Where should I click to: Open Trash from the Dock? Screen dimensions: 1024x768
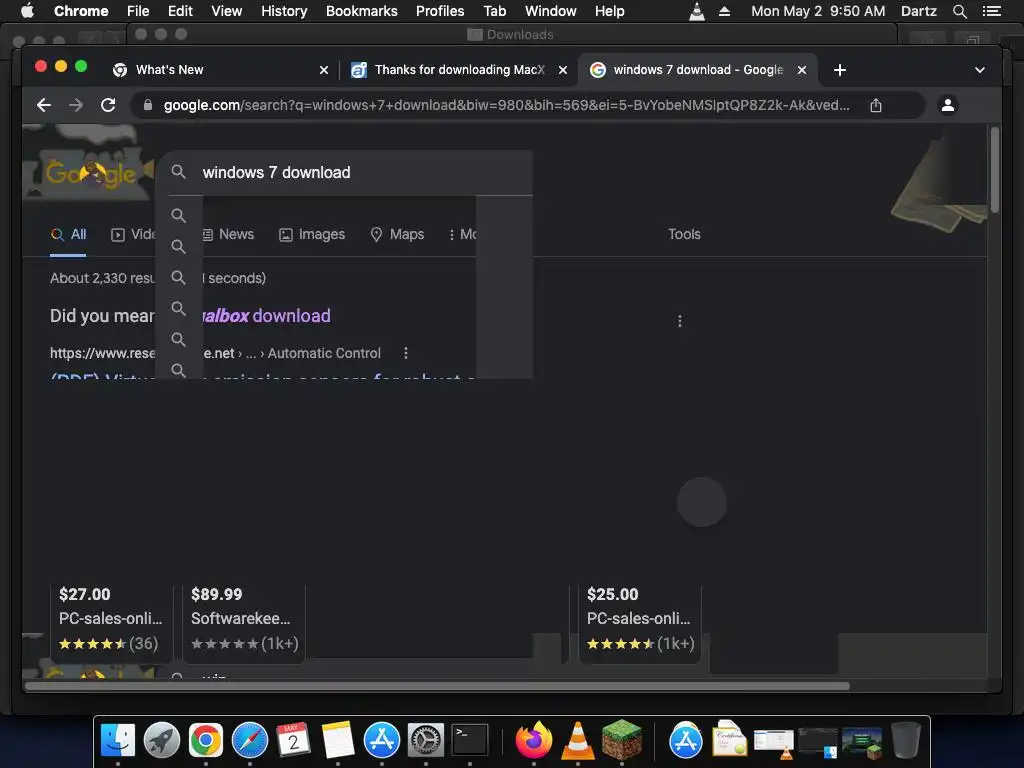tap(905, 741)
